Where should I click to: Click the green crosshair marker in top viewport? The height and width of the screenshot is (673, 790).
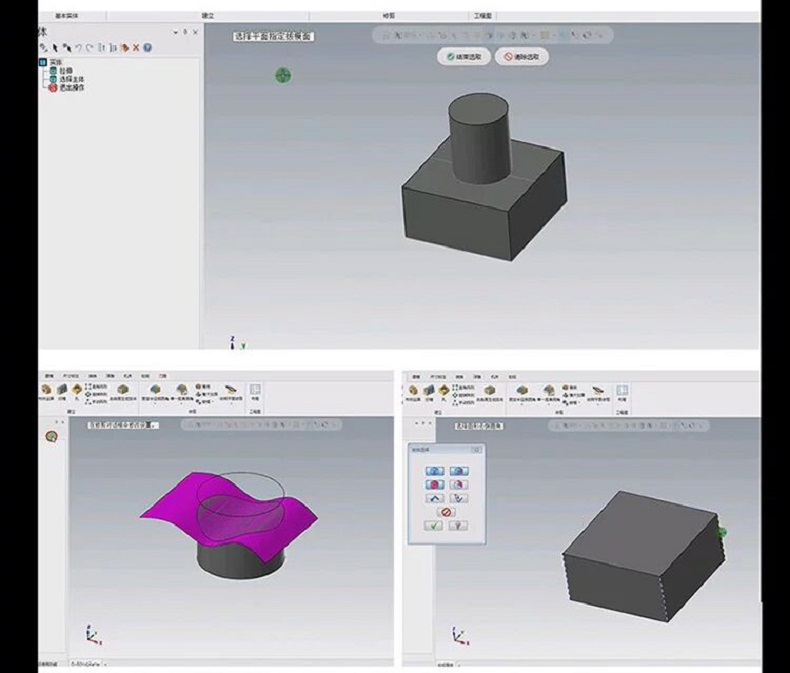[x=283, y=75]
